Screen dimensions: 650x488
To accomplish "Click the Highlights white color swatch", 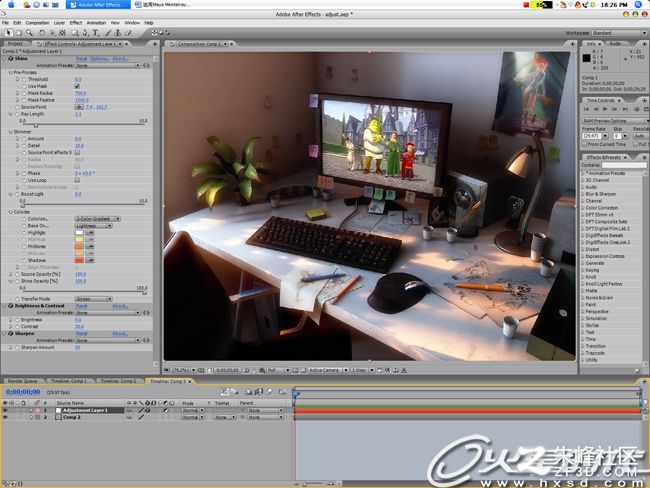I will coord(79,233).
